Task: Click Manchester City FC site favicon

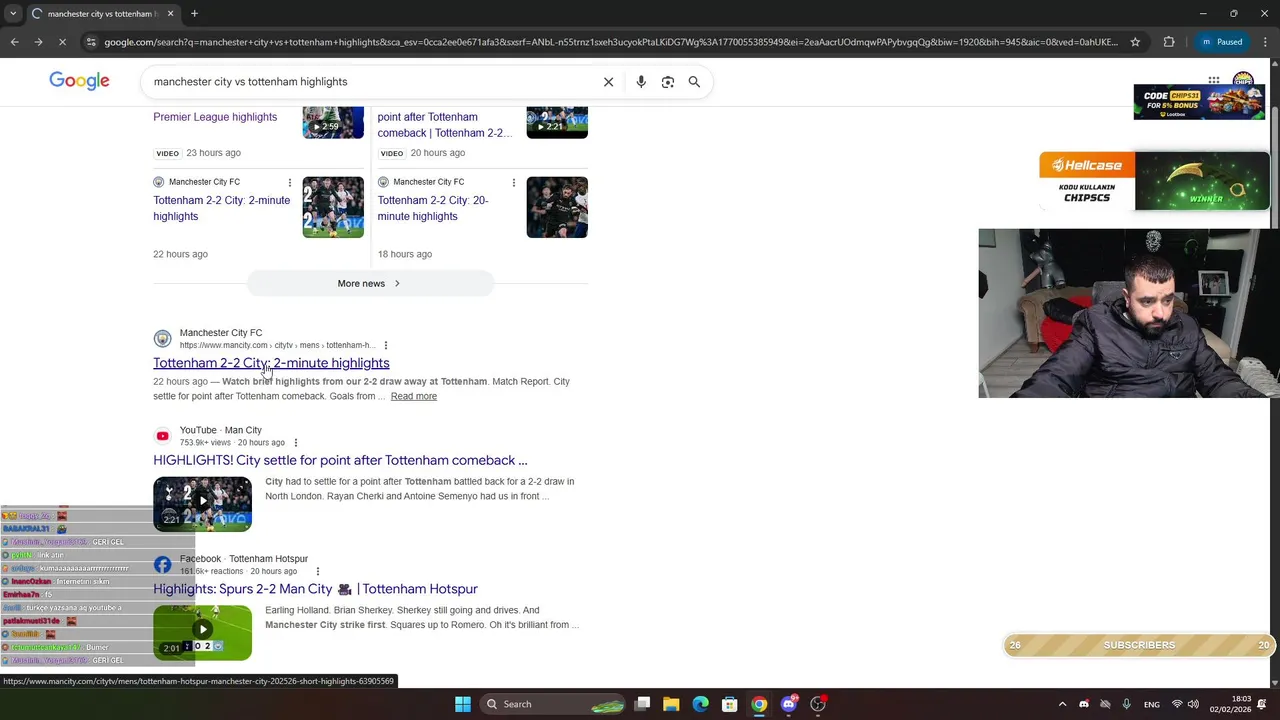Action: click(x=162, y=339)
